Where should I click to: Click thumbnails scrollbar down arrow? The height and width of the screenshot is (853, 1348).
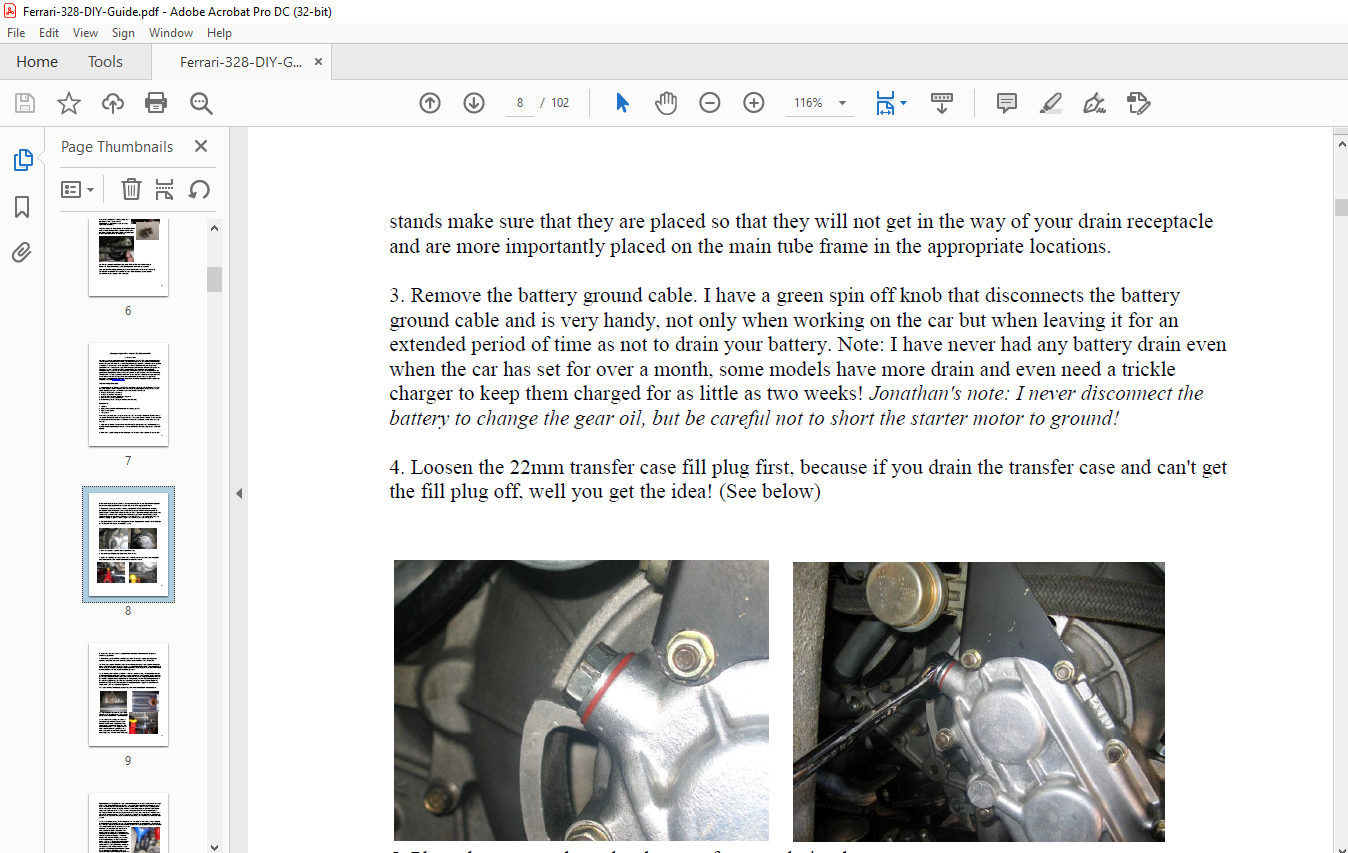[215, 846]
